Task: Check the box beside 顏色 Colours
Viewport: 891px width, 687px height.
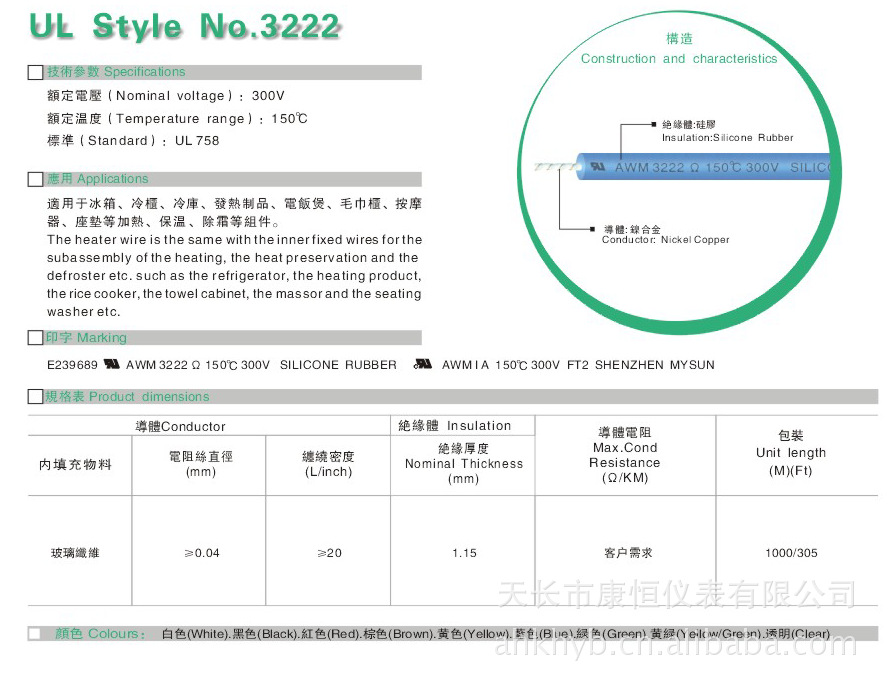Action: (36, 633)
